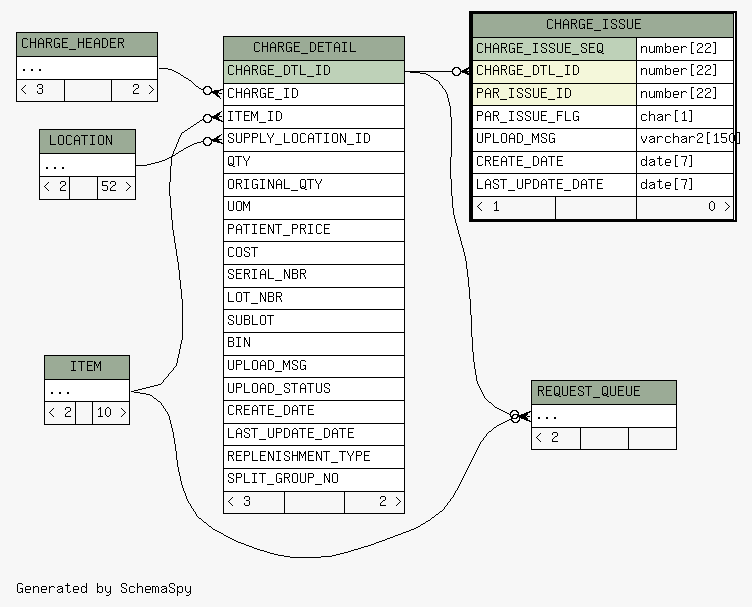Click the ORIGINAL_QTY column
The image size is (752, 607).
(314, 185)
